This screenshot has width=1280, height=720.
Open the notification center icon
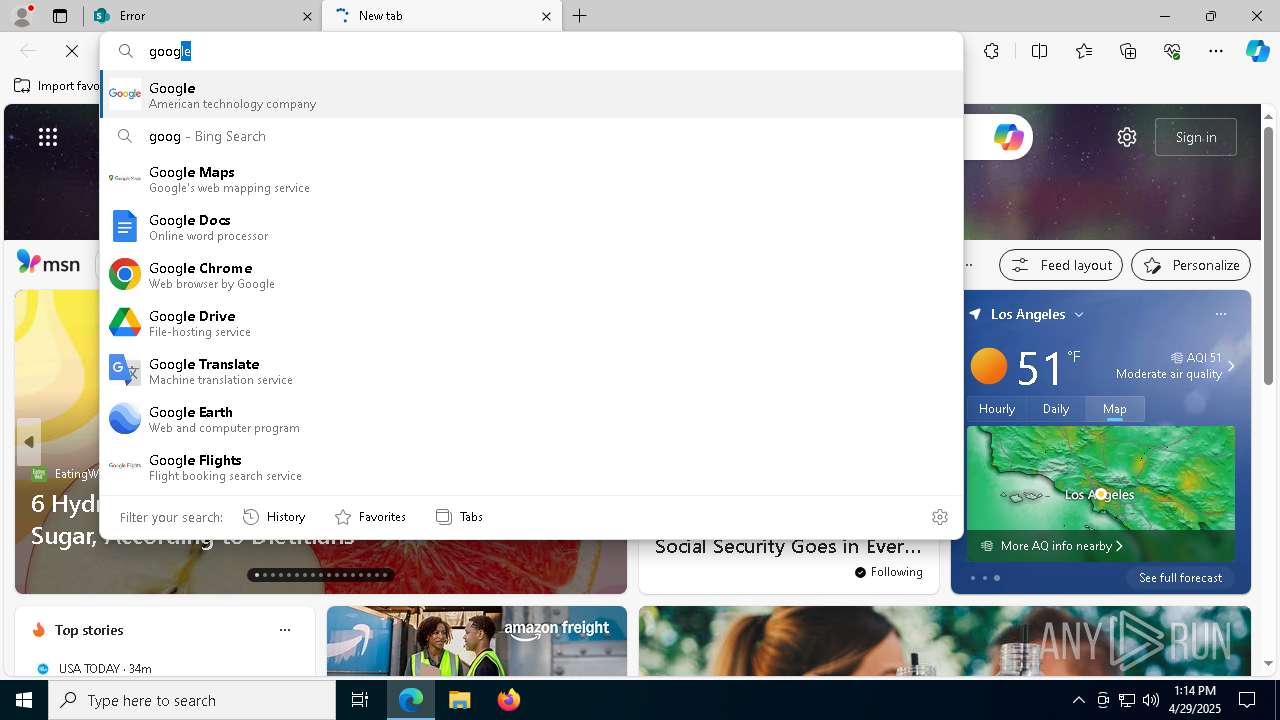(1247, 700)
